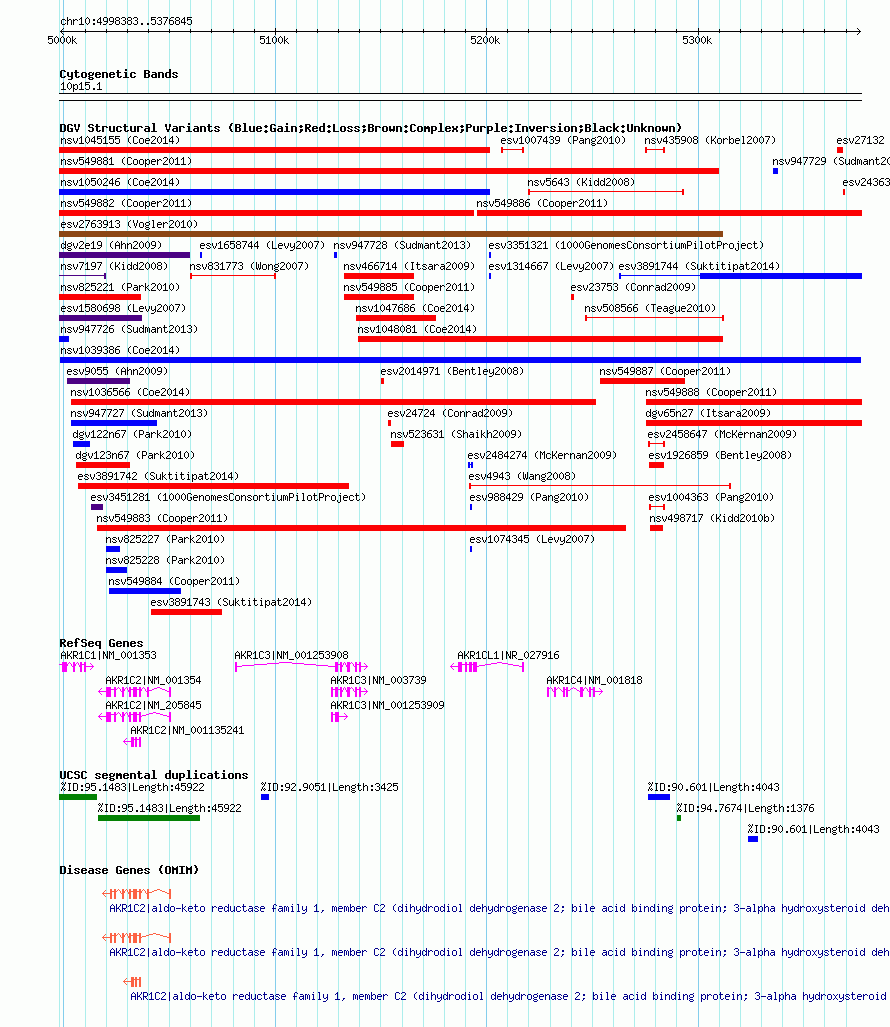Select variant nsv1036566 (Coe2014)
This screenshot has width=890, height=1027.
coord(130,392)
